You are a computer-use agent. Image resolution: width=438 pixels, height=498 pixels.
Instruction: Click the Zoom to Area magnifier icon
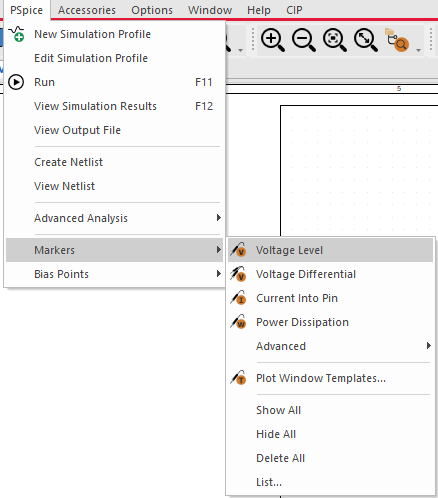[x=335, y=40]
